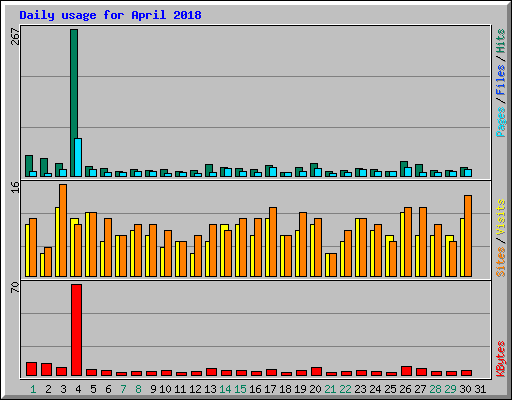
Task: Click the green Hits bar for day 26
Action: click(404, 169)
